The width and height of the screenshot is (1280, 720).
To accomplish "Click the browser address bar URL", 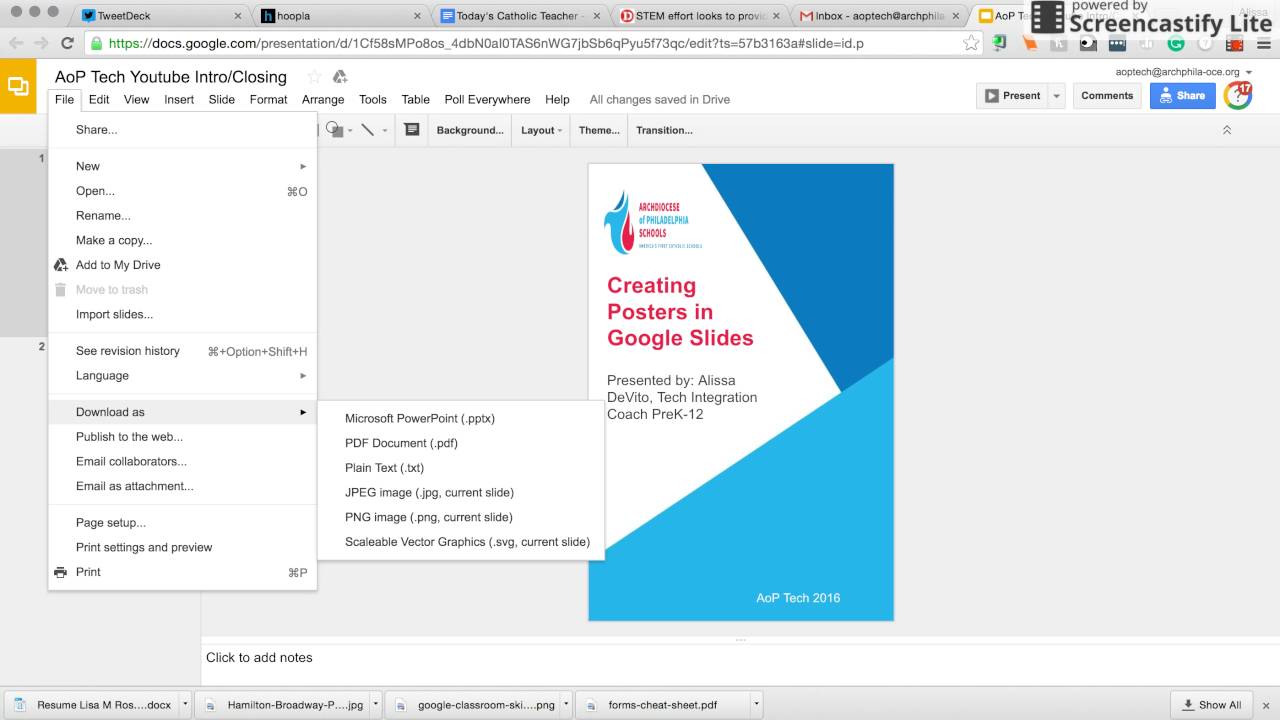I will [485, 43].
